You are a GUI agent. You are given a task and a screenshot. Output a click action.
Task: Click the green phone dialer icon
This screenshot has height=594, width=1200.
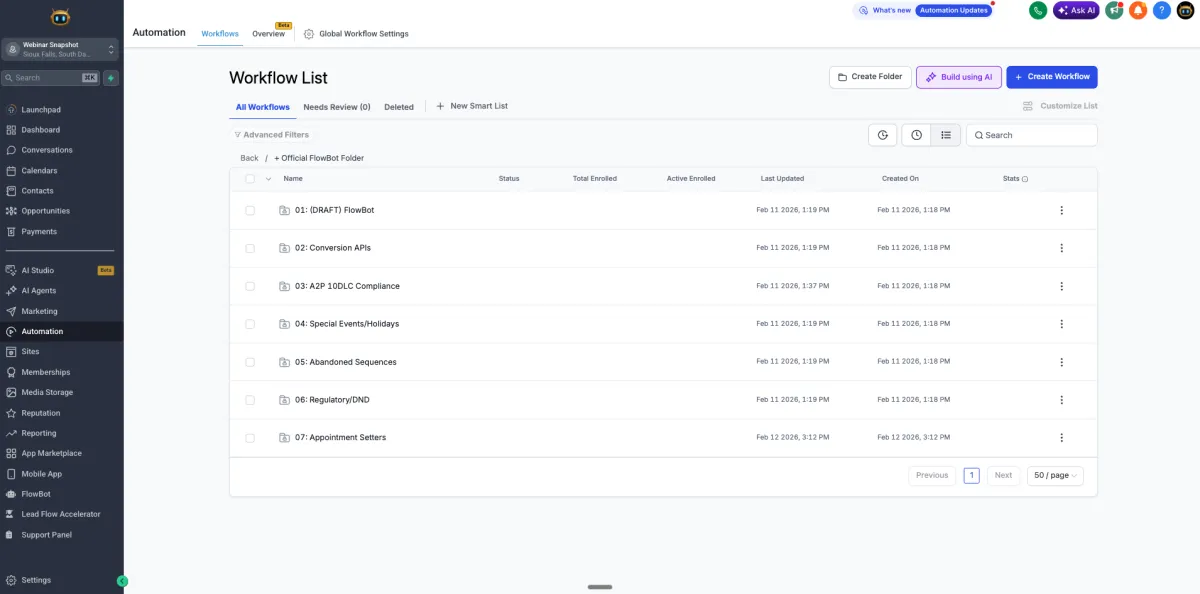coord(1038,10)
